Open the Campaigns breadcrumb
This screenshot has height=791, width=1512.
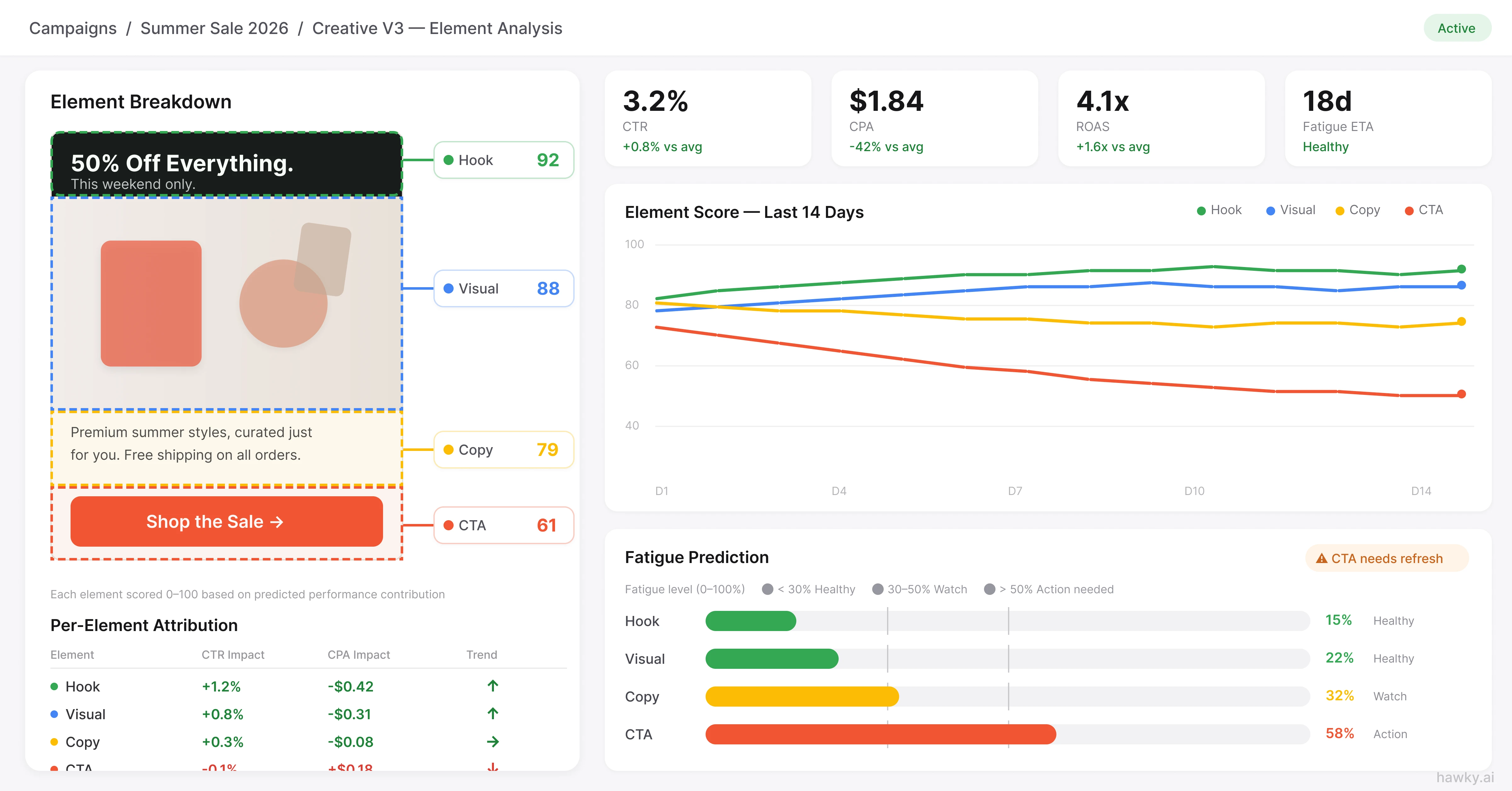click(73, 28)
